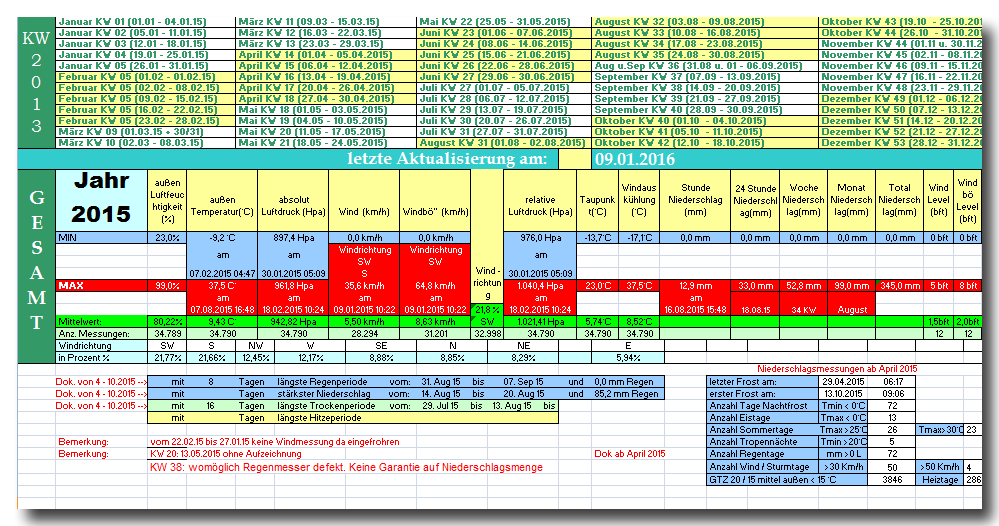Select April KW 15 (06.04 - 12.04.2015)

pos(315,66)
